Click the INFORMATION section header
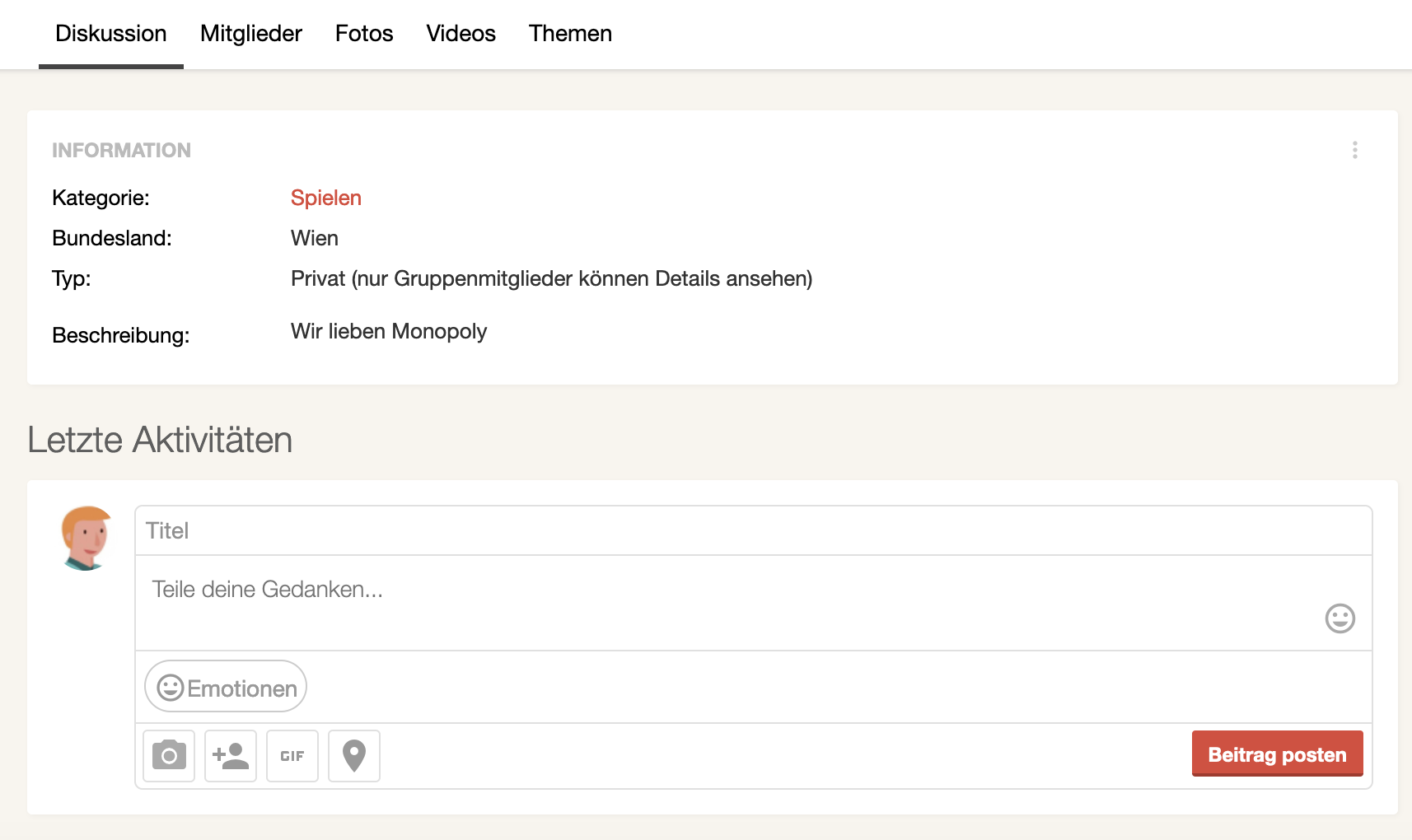The width and height of the screenshot is (1412, 840). [x=121, y=150]
